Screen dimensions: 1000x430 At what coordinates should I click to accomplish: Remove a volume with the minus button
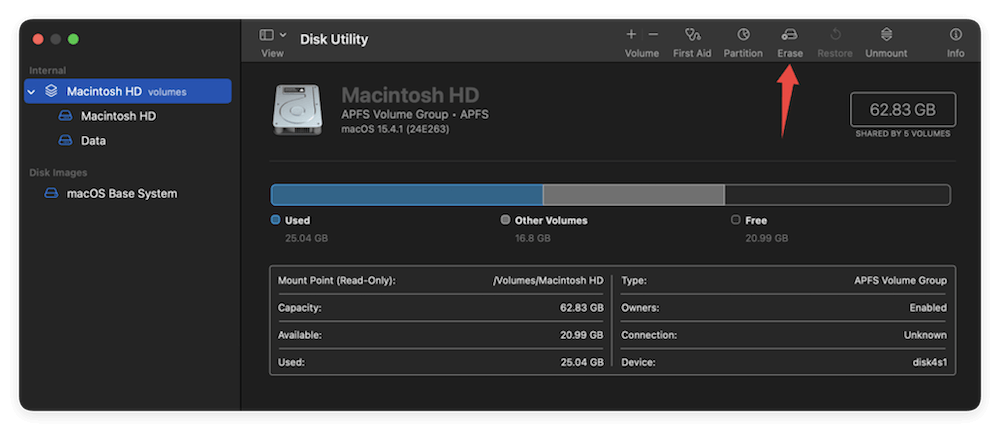[x=653, y=34]
